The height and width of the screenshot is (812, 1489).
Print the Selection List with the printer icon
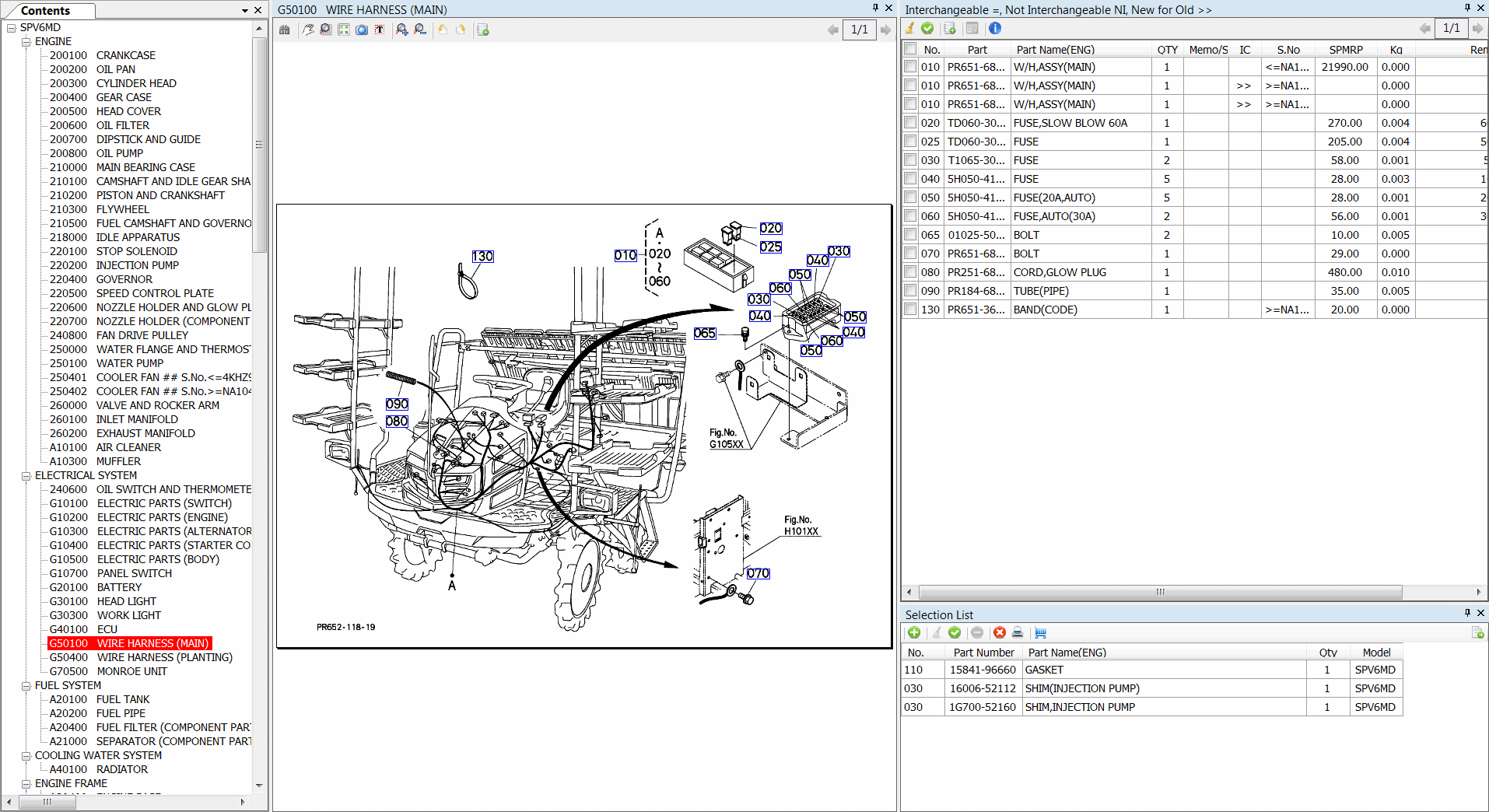coord(1017,632)
